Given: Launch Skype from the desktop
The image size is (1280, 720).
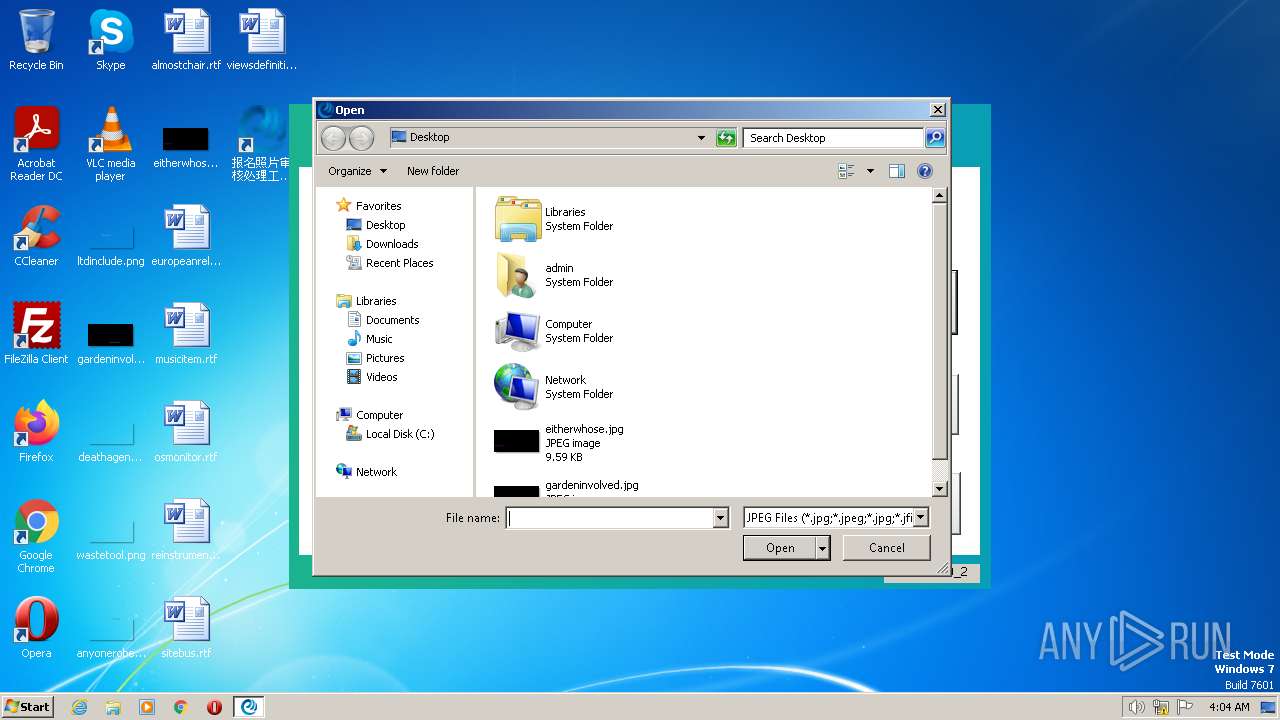Looking at the screenshot, I should [x=110, y=40].
